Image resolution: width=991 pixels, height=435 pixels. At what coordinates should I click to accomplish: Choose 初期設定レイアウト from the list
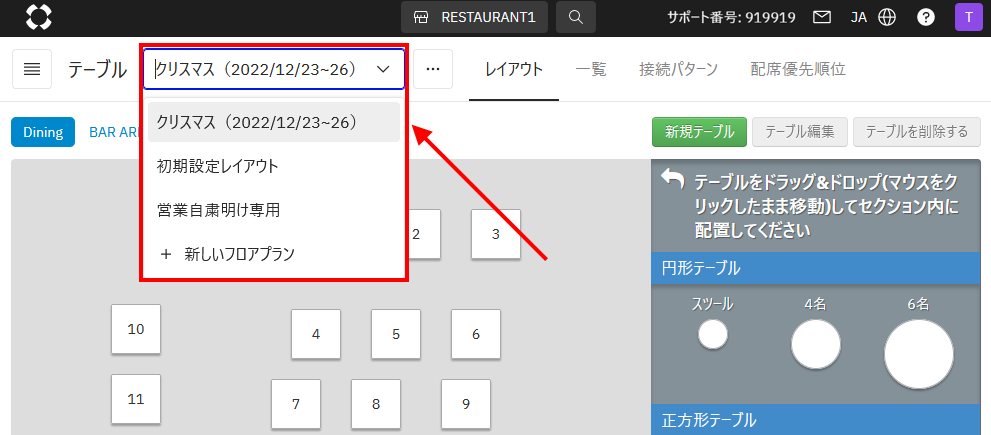tap(218, 166)
